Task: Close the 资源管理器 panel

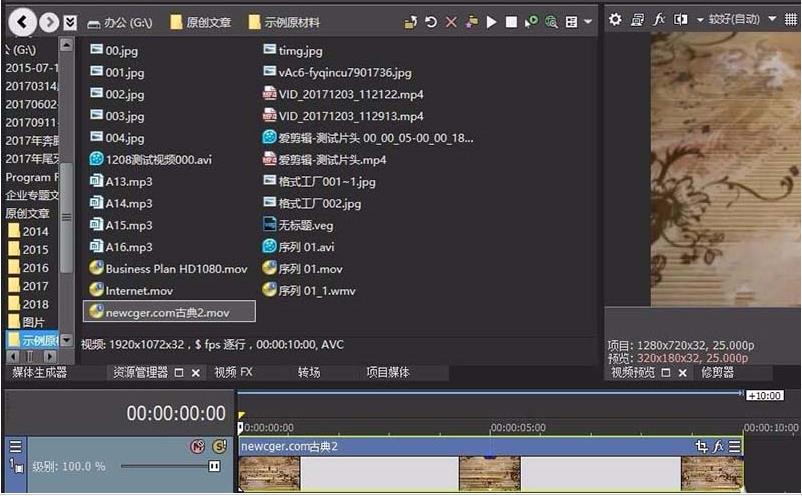Action: tap(195, 373)
